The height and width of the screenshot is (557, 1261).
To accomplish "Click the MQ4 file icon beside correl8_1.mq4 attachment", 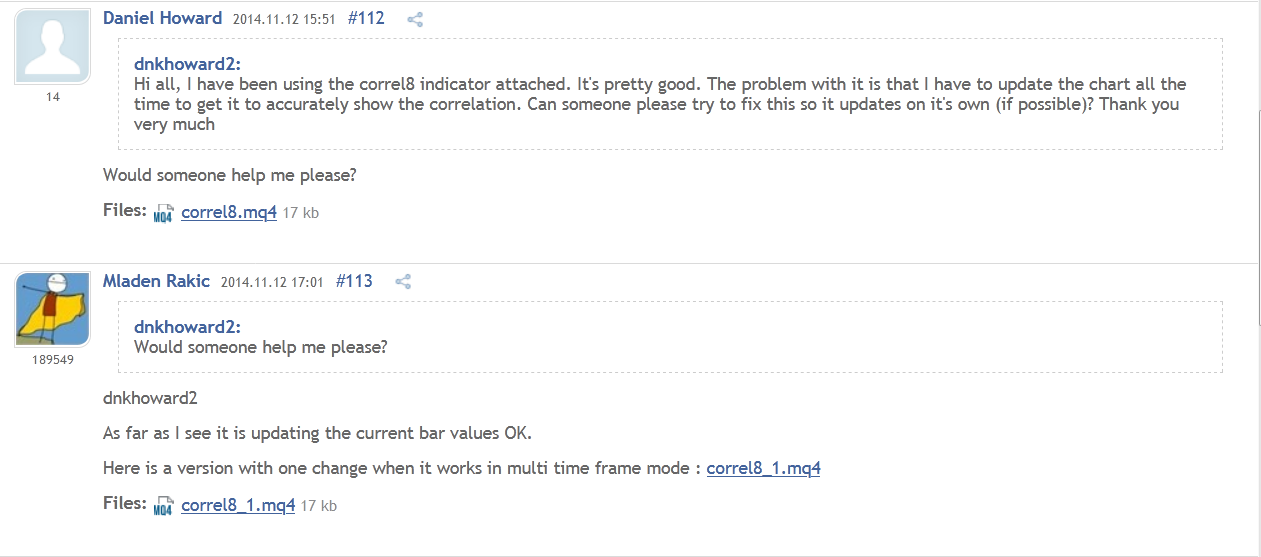I will (x=163, y=506).
